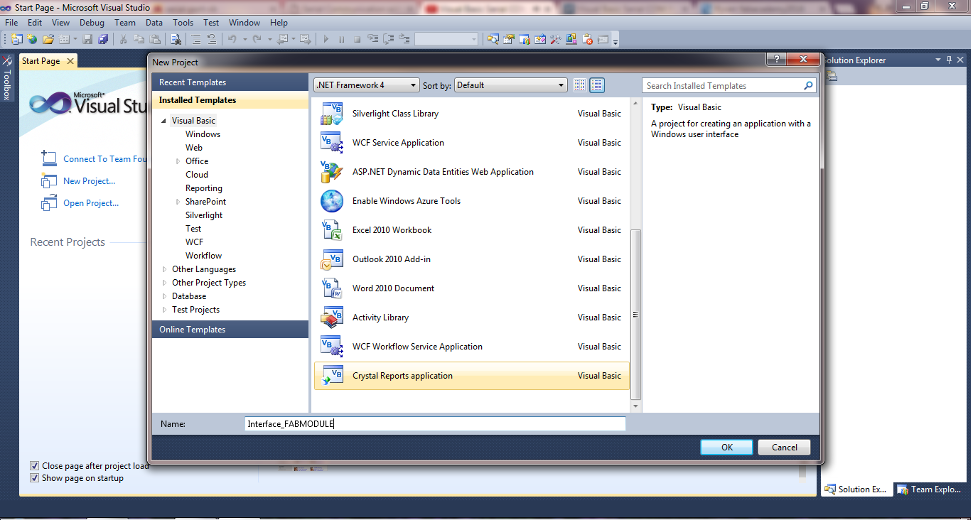Viewport: 973px width, 520px height.
Task: Click the template list scroll down arrow
Action: [x=635, y=406]
